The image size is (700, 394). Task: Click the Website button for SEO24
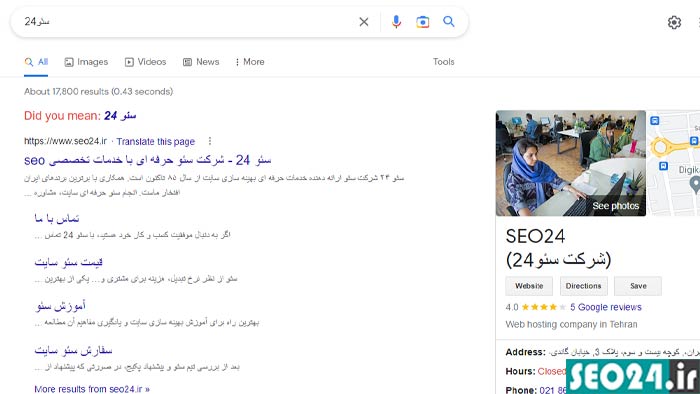point(529,286)
